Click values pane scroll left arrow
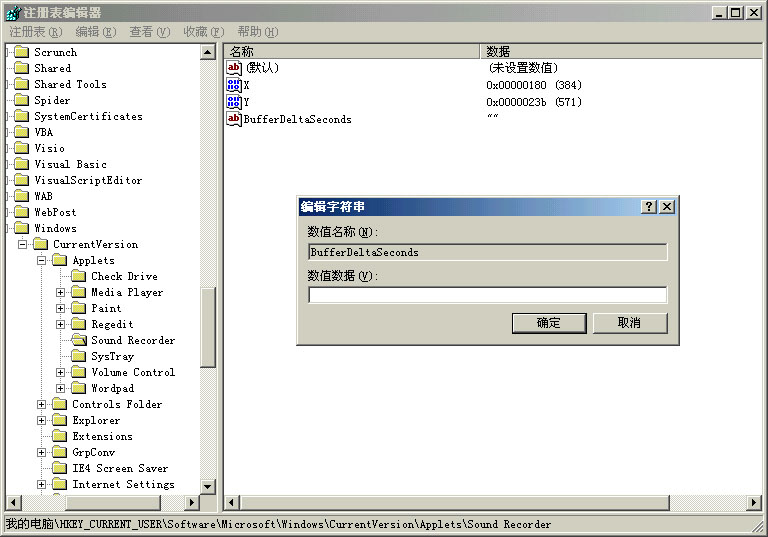 tap(232, 502)
